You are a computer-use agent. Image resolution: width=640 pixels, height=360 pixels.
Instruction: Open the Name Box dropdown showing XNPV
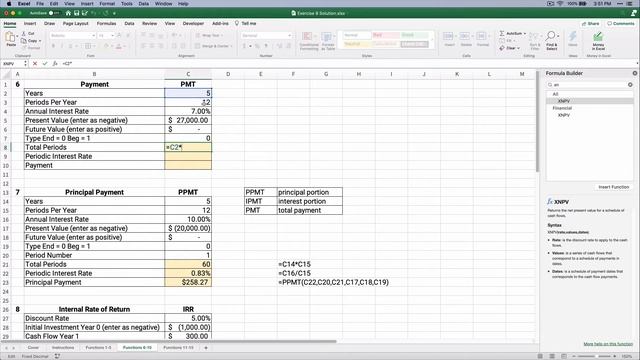click(x=25, y=64)
